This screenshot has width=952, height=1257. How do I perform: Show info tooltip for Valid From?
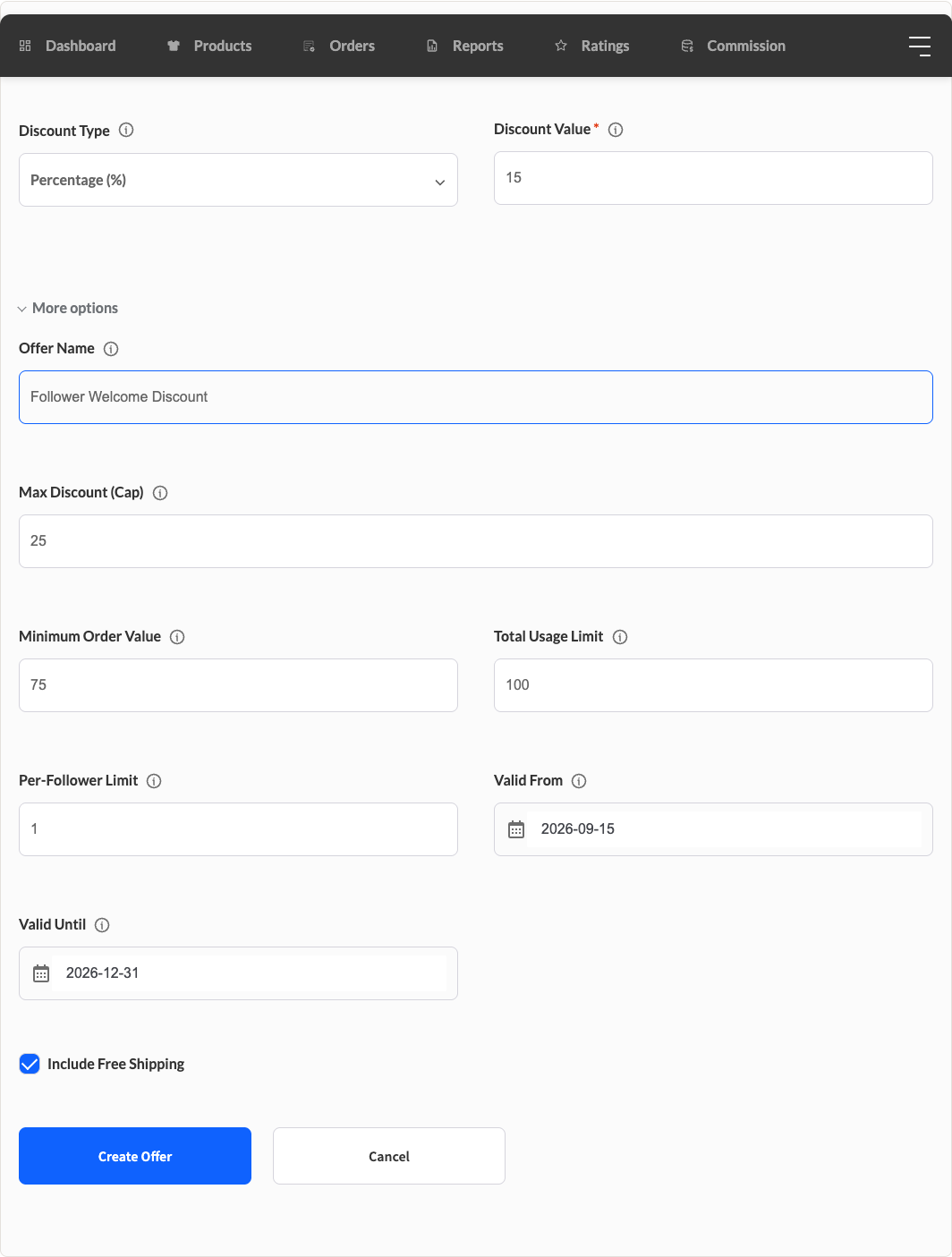point(579,781)
